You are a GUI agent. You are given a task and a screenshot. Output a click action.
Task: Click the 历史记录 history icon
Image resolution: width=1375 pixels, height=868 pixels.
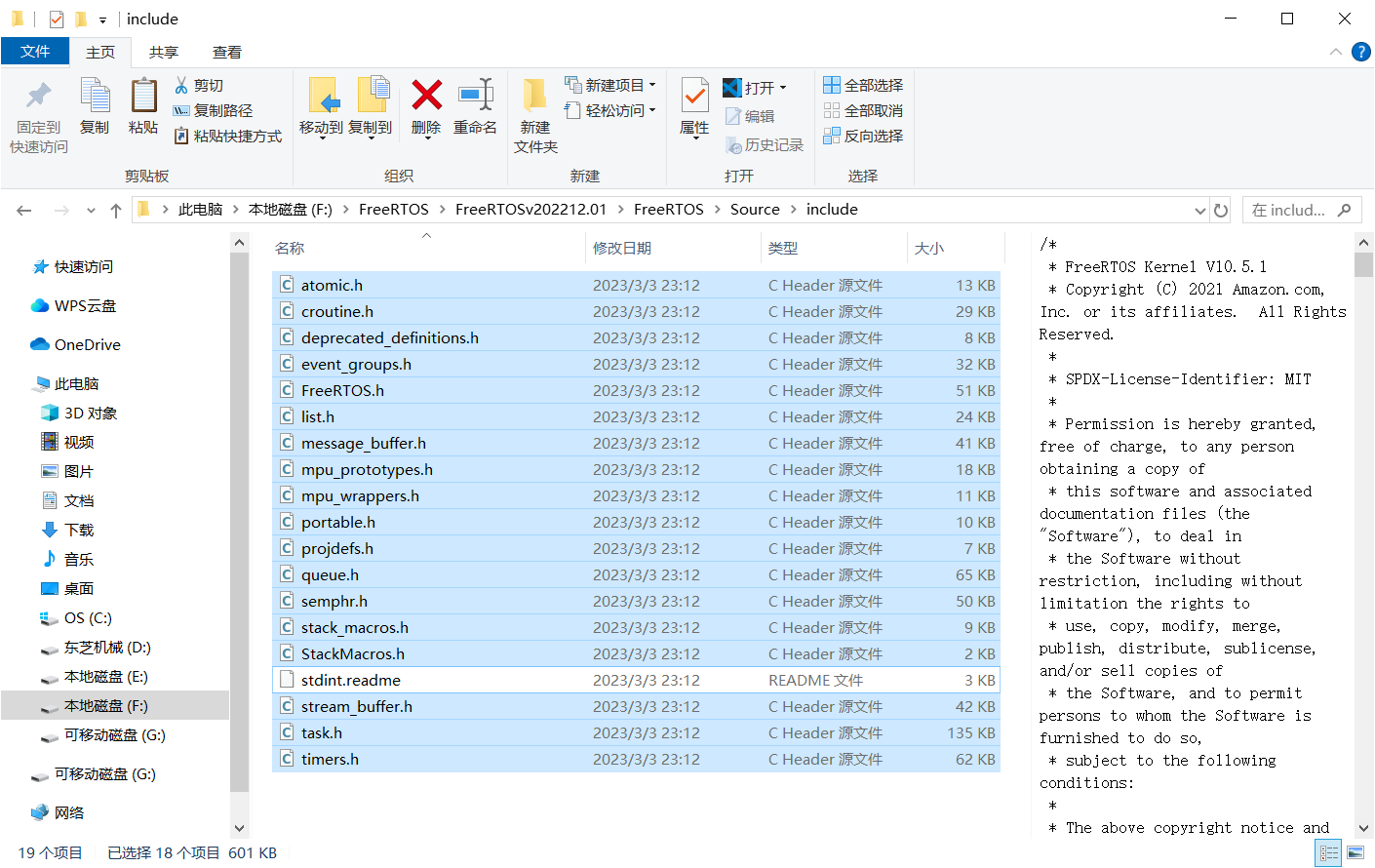click(734, 145)
